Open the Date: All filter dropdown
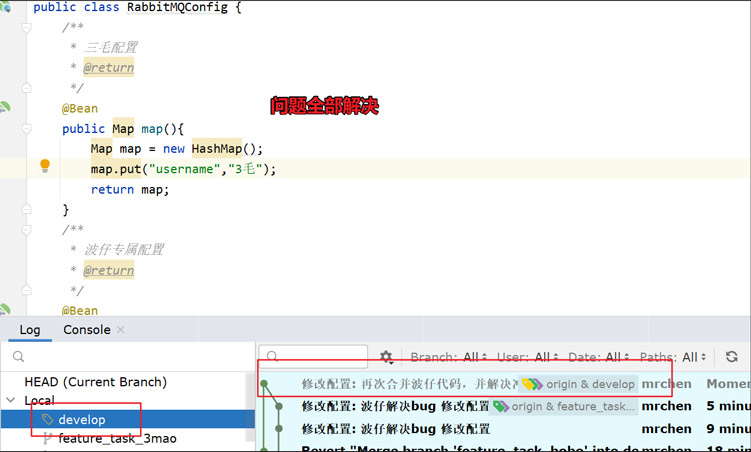 click(599, 357)
